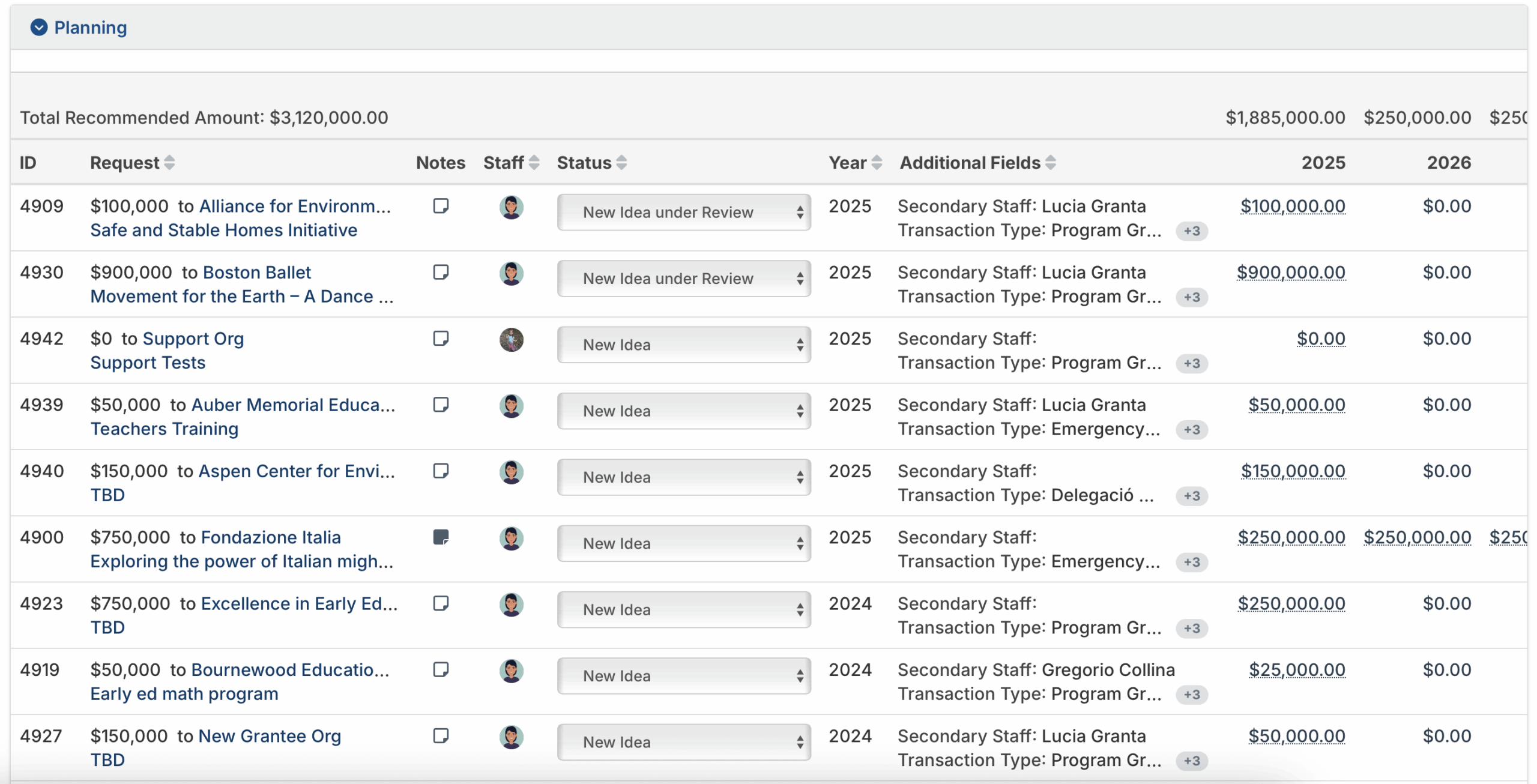The width and height of the screenshot is (1537, 784).
Task: Sort by Additional Fields column arrows
Action: coord(1050,163)
